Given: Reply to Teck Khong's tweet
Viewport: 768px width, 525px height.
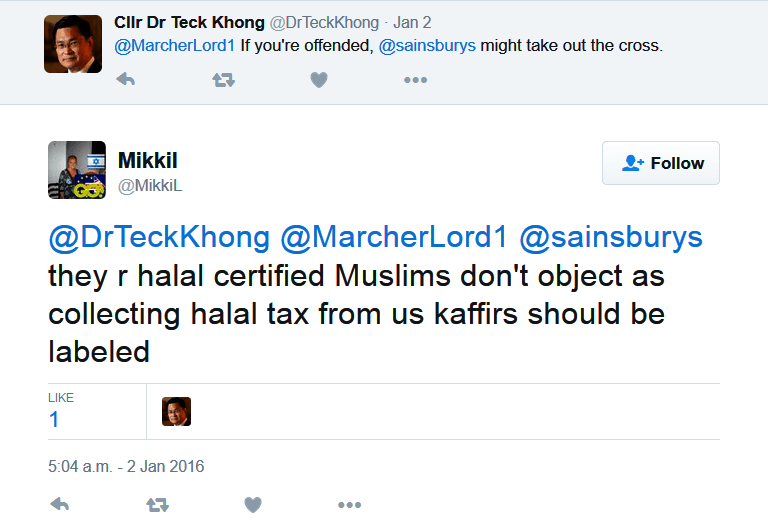Looking at the screenshot, I should pos(125,80).
